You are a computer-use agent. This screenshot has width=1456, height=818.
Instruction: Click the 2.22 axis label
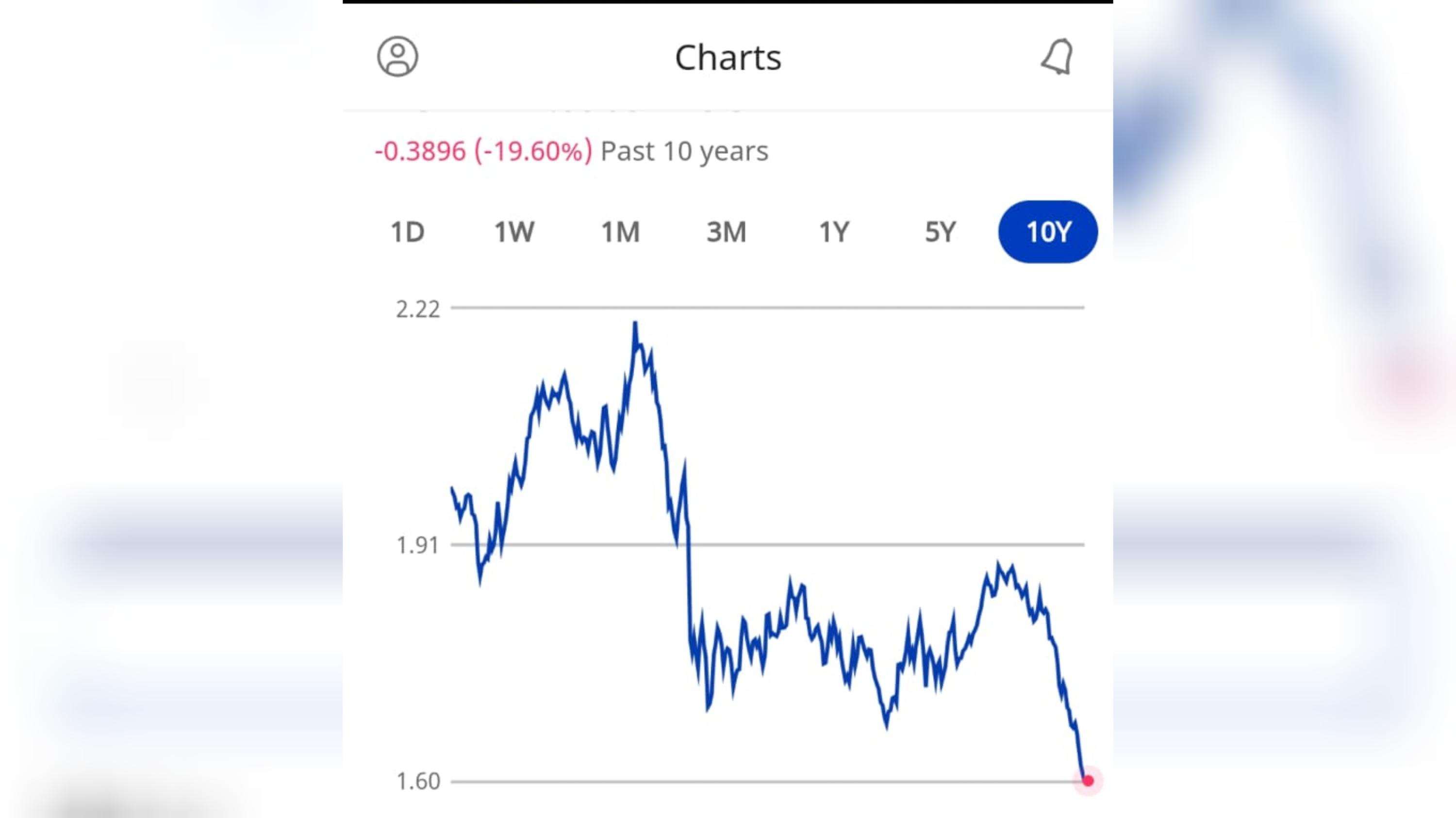(418, 310)
